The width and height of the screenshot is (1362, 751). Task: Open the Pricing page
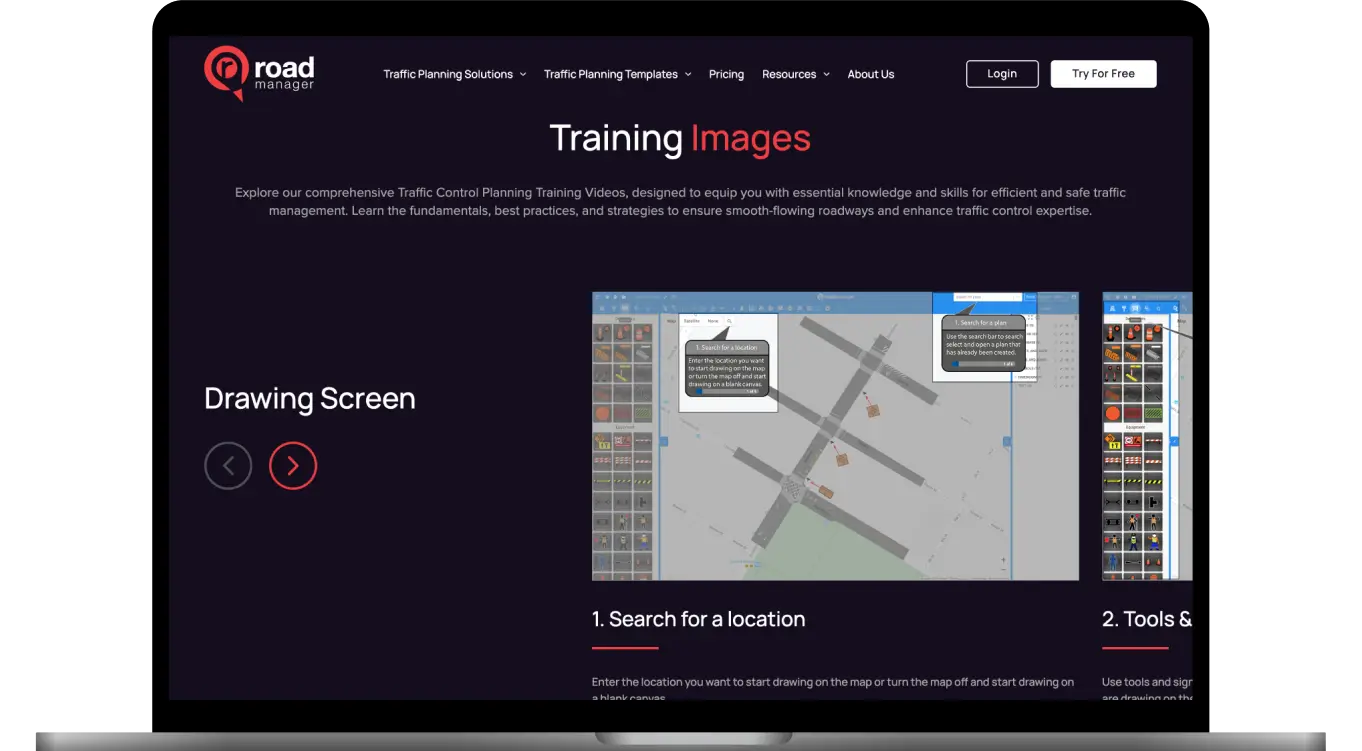pos(726,74)
